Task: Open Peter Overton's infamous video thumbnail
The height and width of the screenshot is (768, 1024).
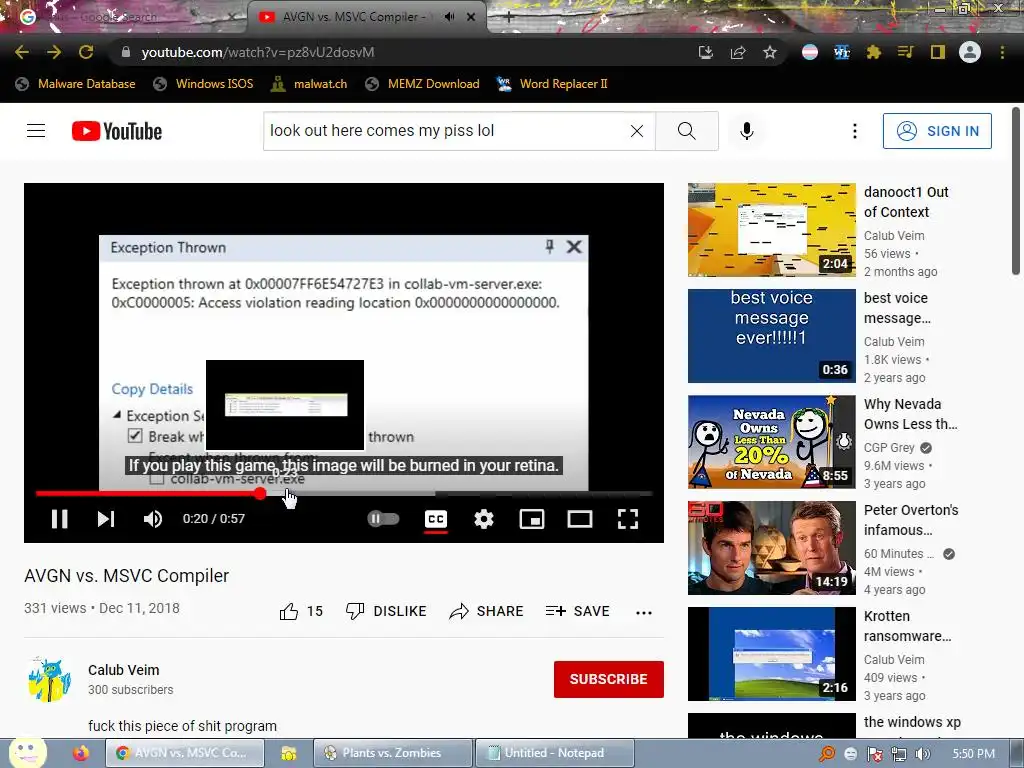Action: pyautogui.click(x=771, y=548)
